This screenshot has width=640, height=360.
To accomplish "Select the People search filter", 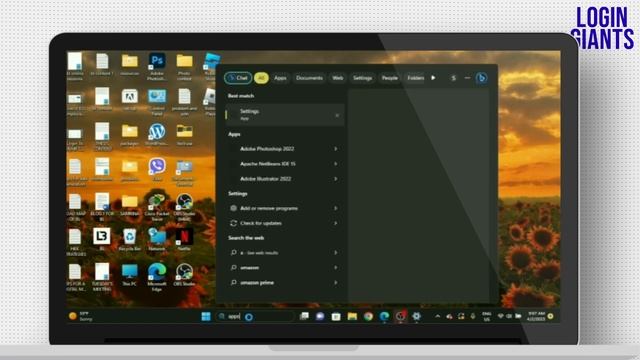I will tap(390, 78).
